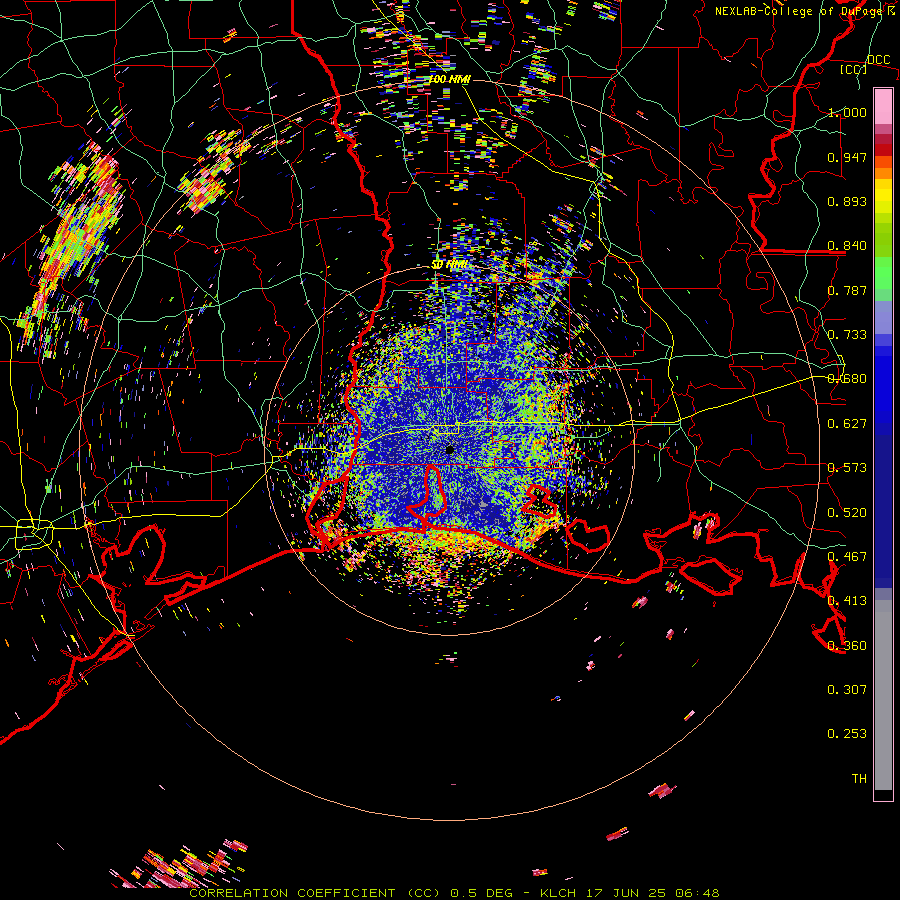The width and height of the screenshot is (900, 900).
Task: Click the 0.573 legend value
Action: point(847,468)
